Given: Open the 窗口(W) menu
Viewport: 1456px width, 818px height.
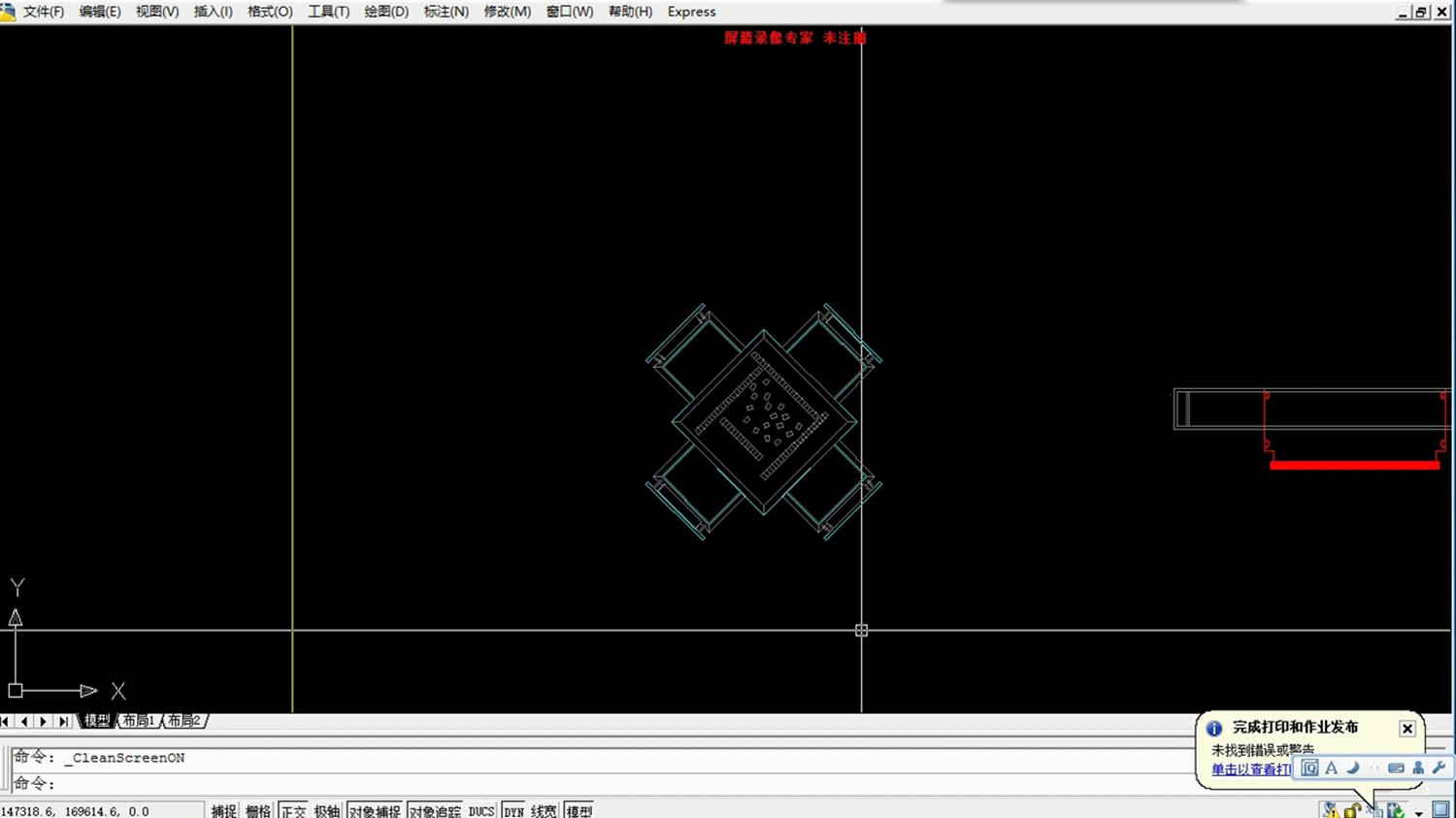Looking at the screenshot, I should click(570, 12).
